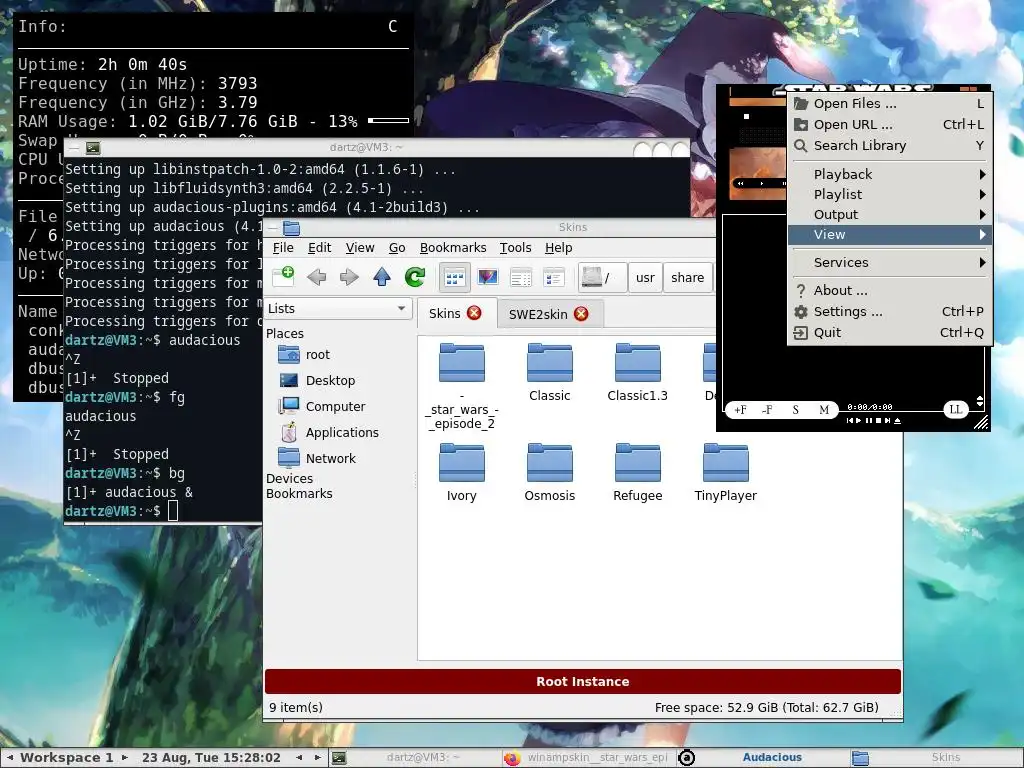
Task: Select the Classic1.3 skin folder
Action: (637, 371)
